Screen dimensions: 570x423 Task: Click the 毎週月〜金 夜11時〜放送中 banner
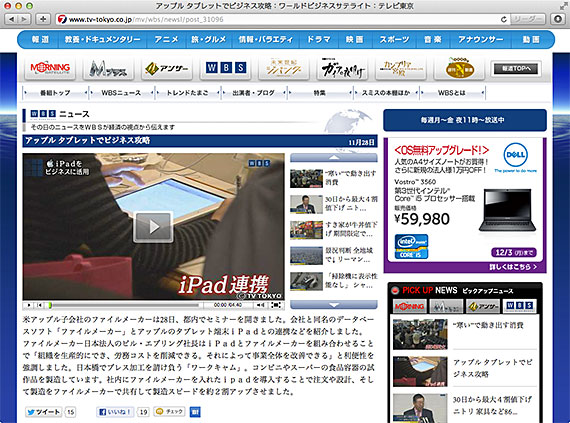[x=465, y=120]
